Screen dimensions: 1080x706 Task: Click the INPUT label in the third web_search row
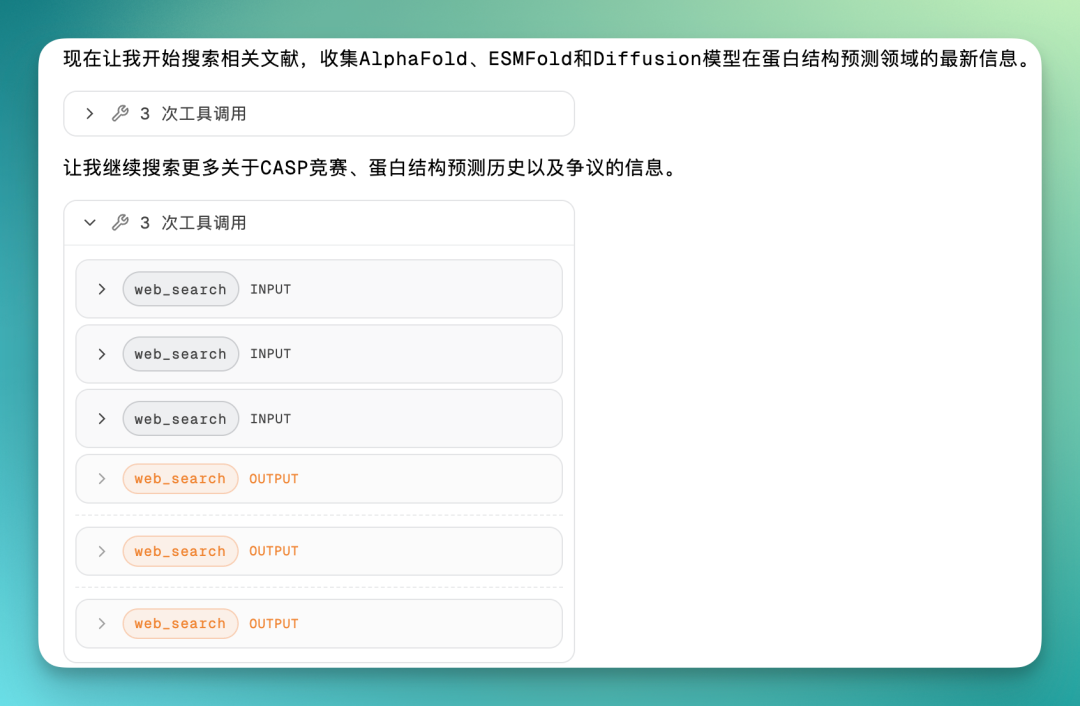tap(270, 419)
